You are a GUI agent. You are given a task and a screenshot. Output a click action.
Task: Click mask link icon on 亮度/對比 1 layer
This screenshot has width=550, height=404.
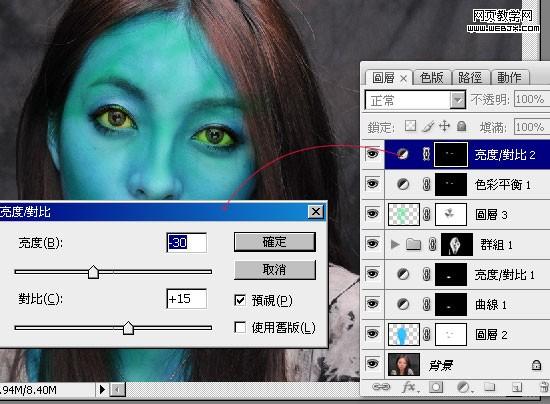[426, 274]
